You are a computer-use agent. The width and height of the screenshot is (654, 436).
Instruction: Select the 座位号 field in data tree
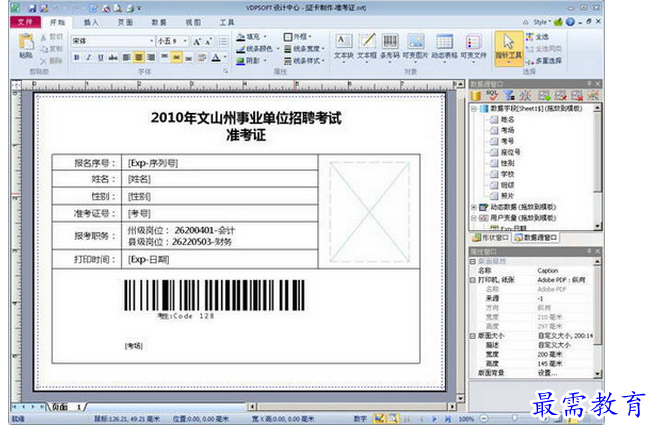tap(510, 152)
